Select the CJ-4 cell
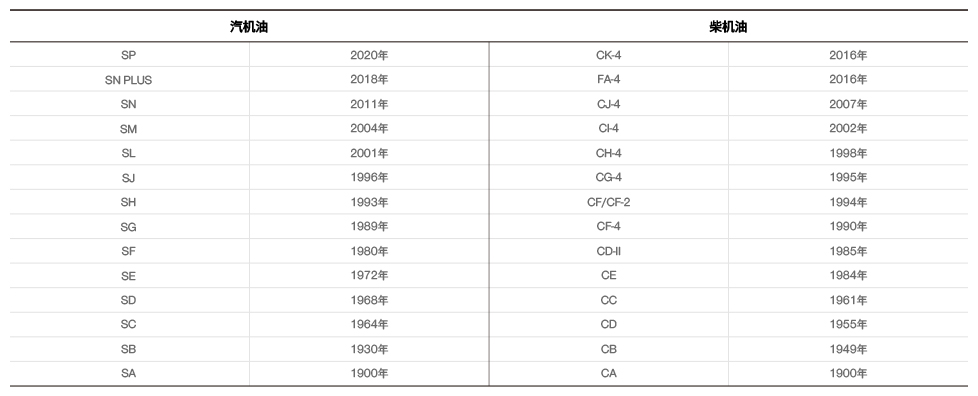 609,104
